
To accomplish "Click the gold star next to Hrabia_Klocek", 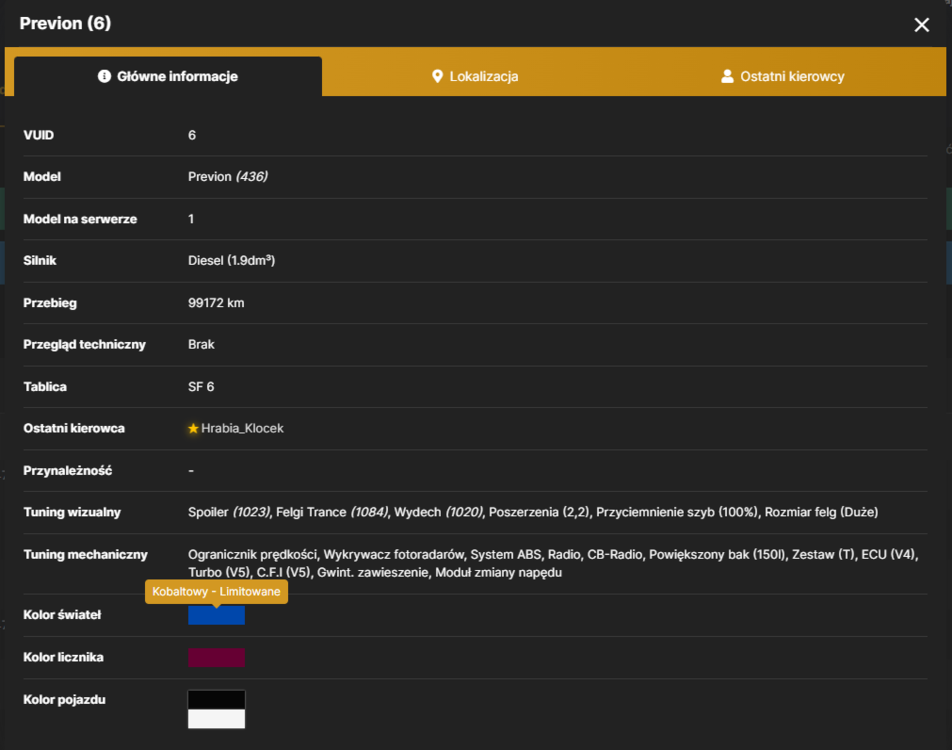I will (193, 429).
